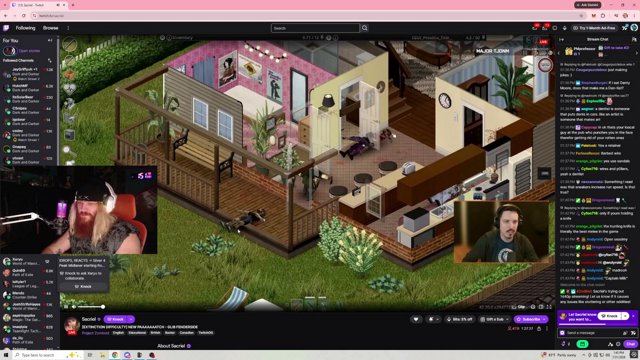Click the heart follow button
The height and width of the screenshot is (360, 640).
416,319
